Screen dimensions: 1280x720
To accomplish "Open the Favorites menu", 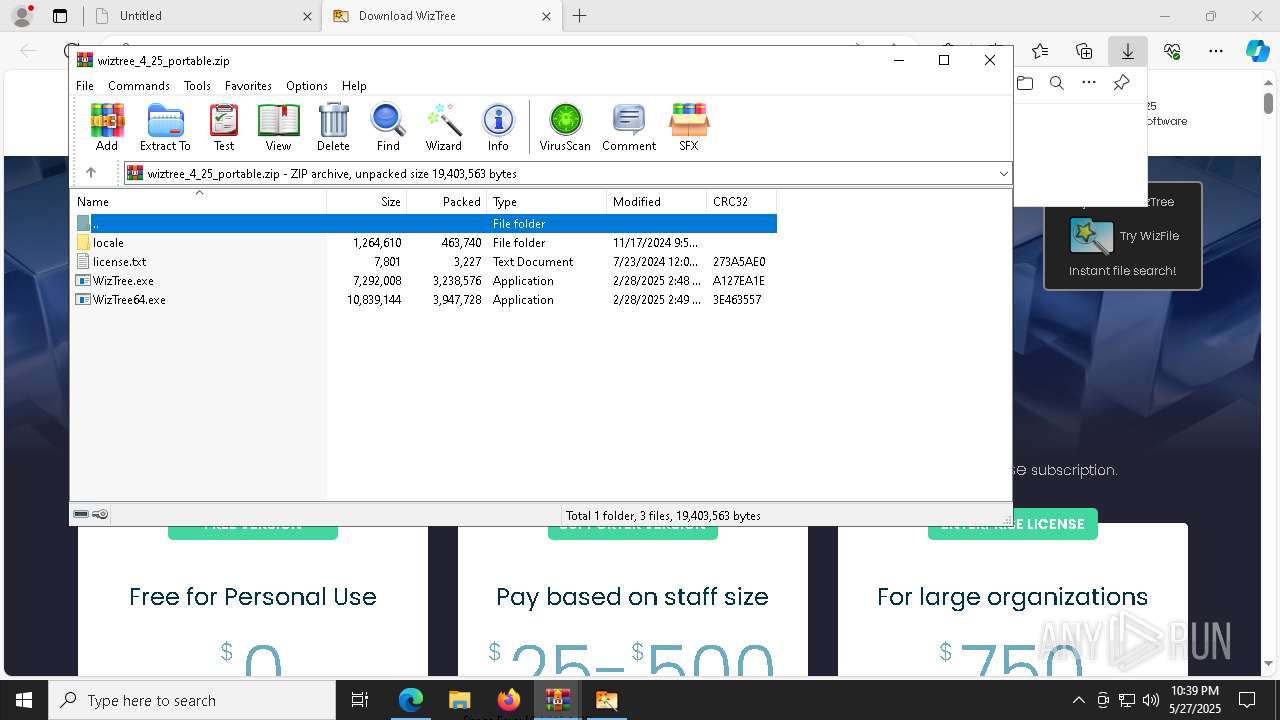I will coord(248,86).
